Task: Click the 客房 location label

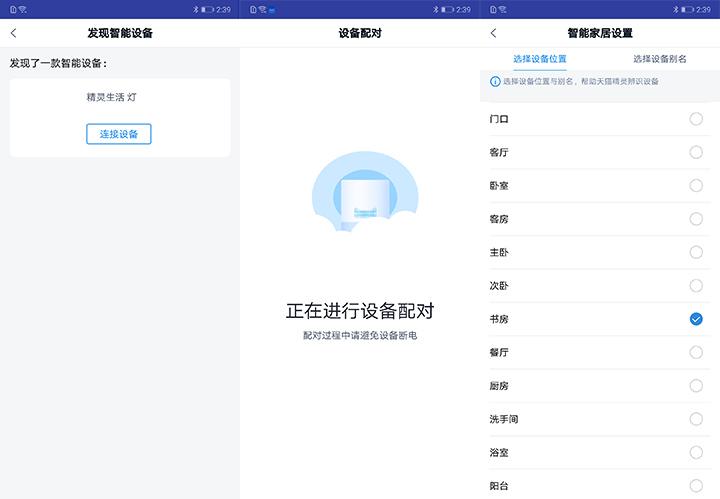Action: 499,219
